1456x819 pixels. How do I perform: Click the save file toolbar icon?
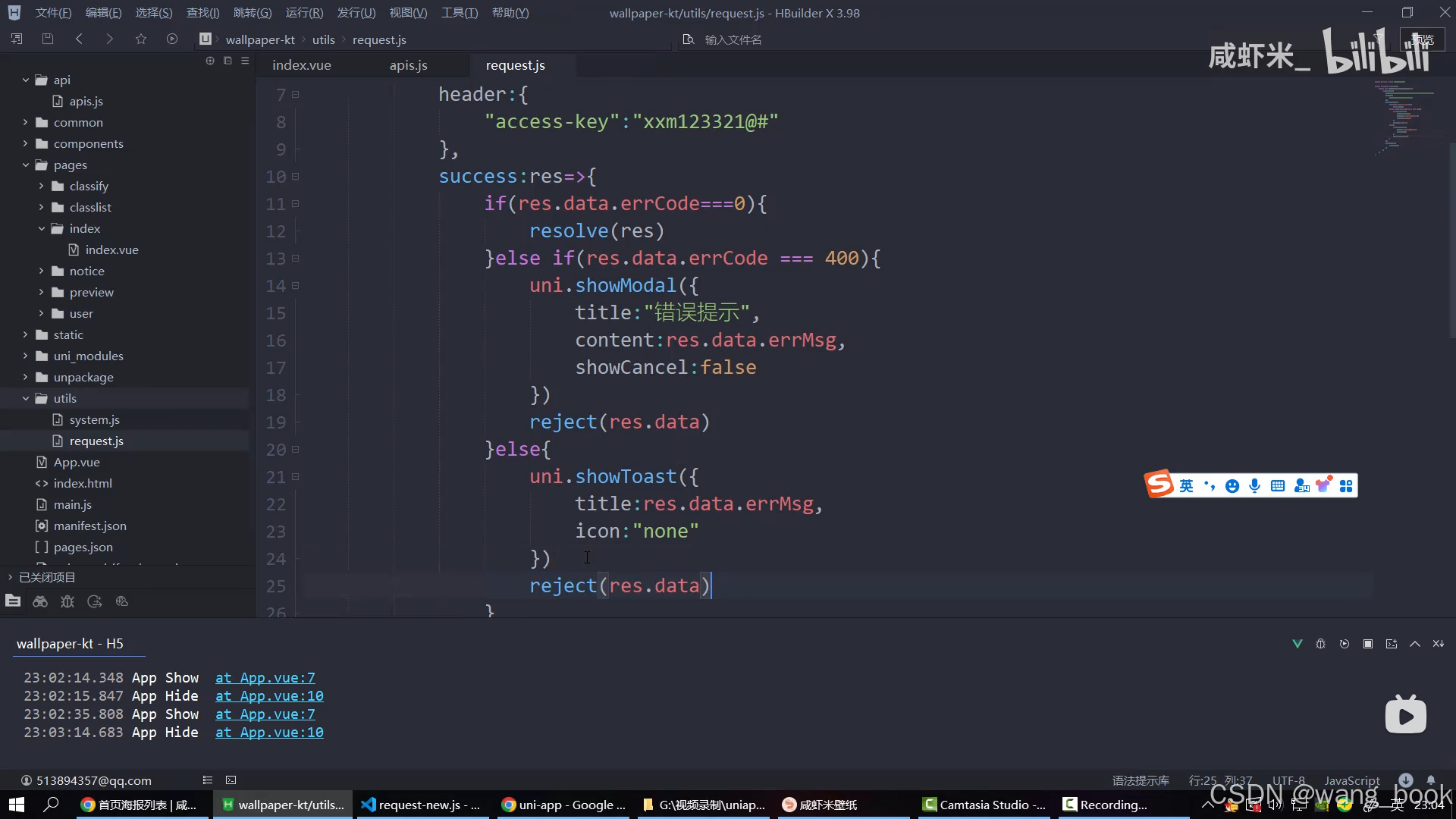(x=48, y=39)
